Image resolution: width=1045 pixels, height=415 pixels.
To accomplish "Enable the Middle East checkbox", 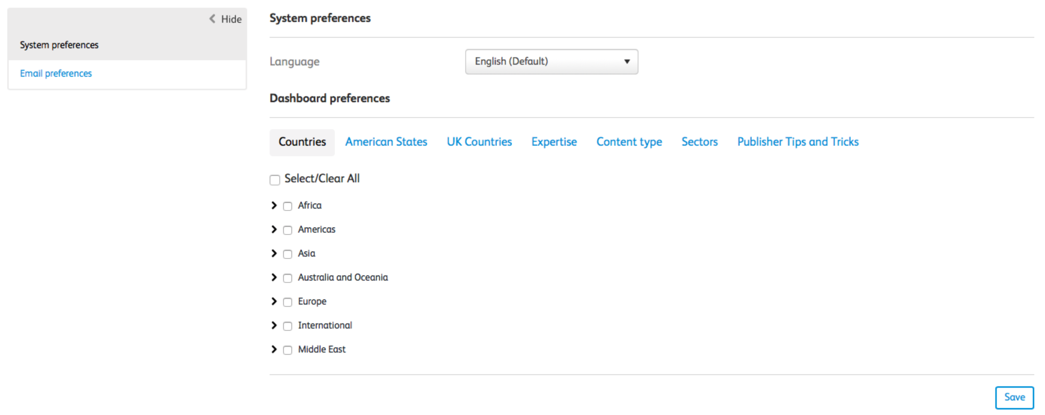I will tap(288, 350).
